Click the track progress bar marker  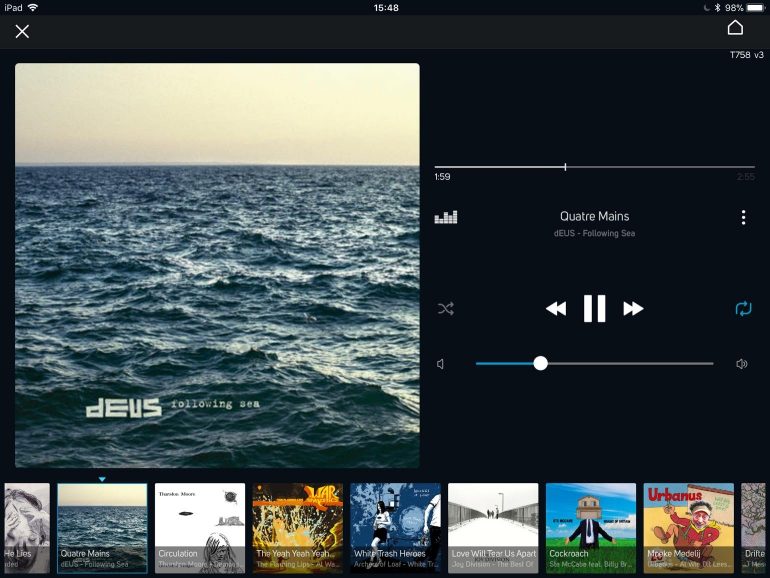coord(565,167)
